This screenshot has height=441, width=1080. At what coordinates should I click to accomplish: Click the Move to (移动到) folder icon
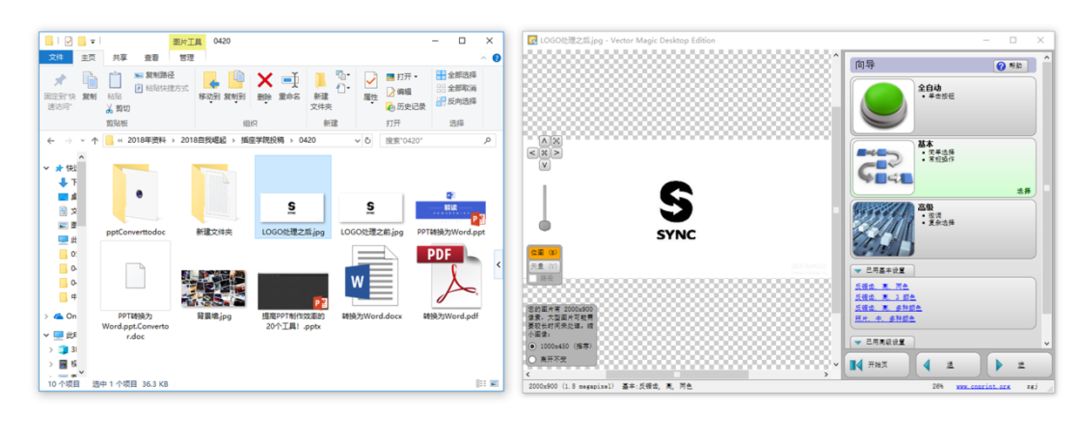click(x=209, y=81)
